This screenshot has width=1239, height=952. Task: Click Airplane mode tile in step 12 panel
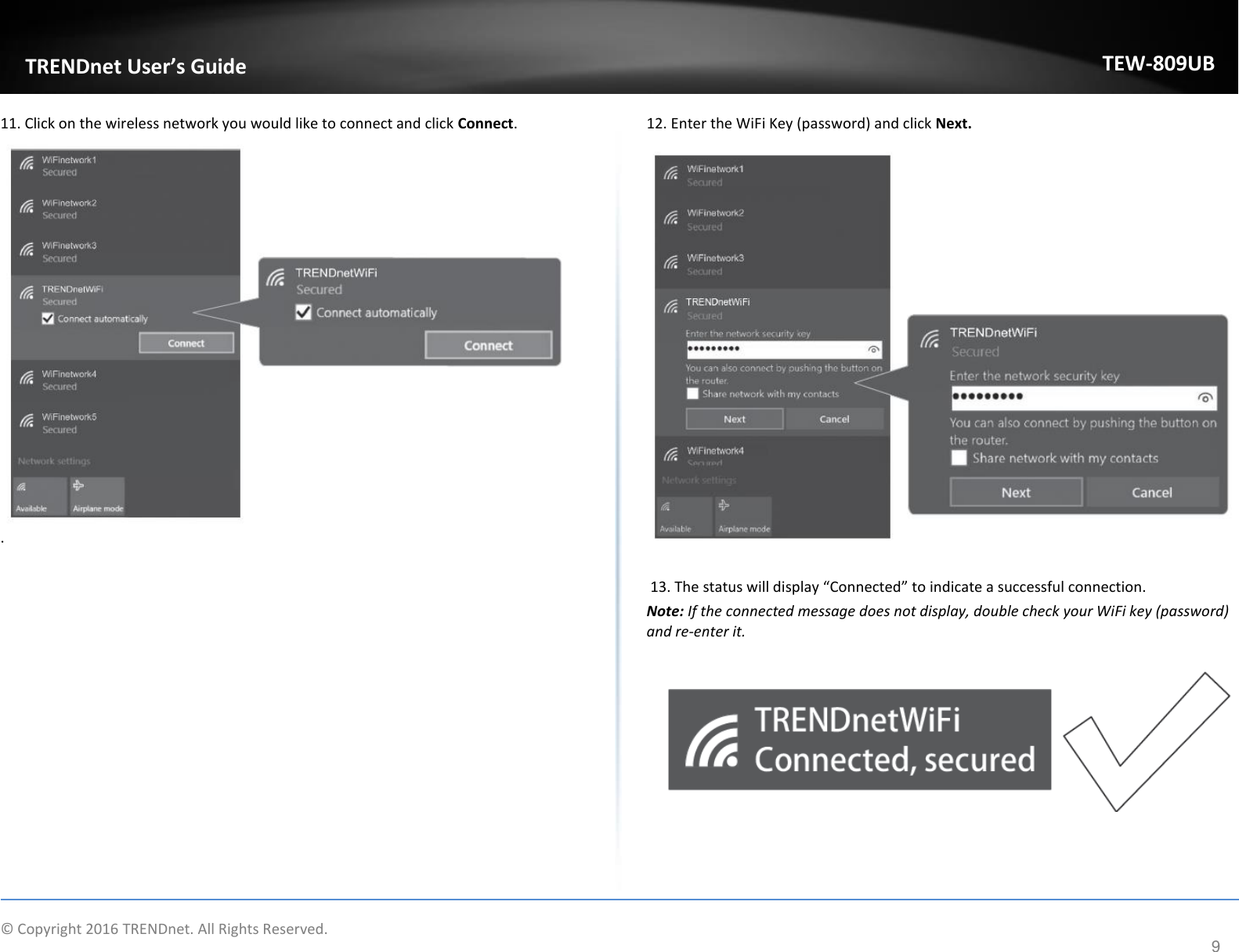(743, 517)
